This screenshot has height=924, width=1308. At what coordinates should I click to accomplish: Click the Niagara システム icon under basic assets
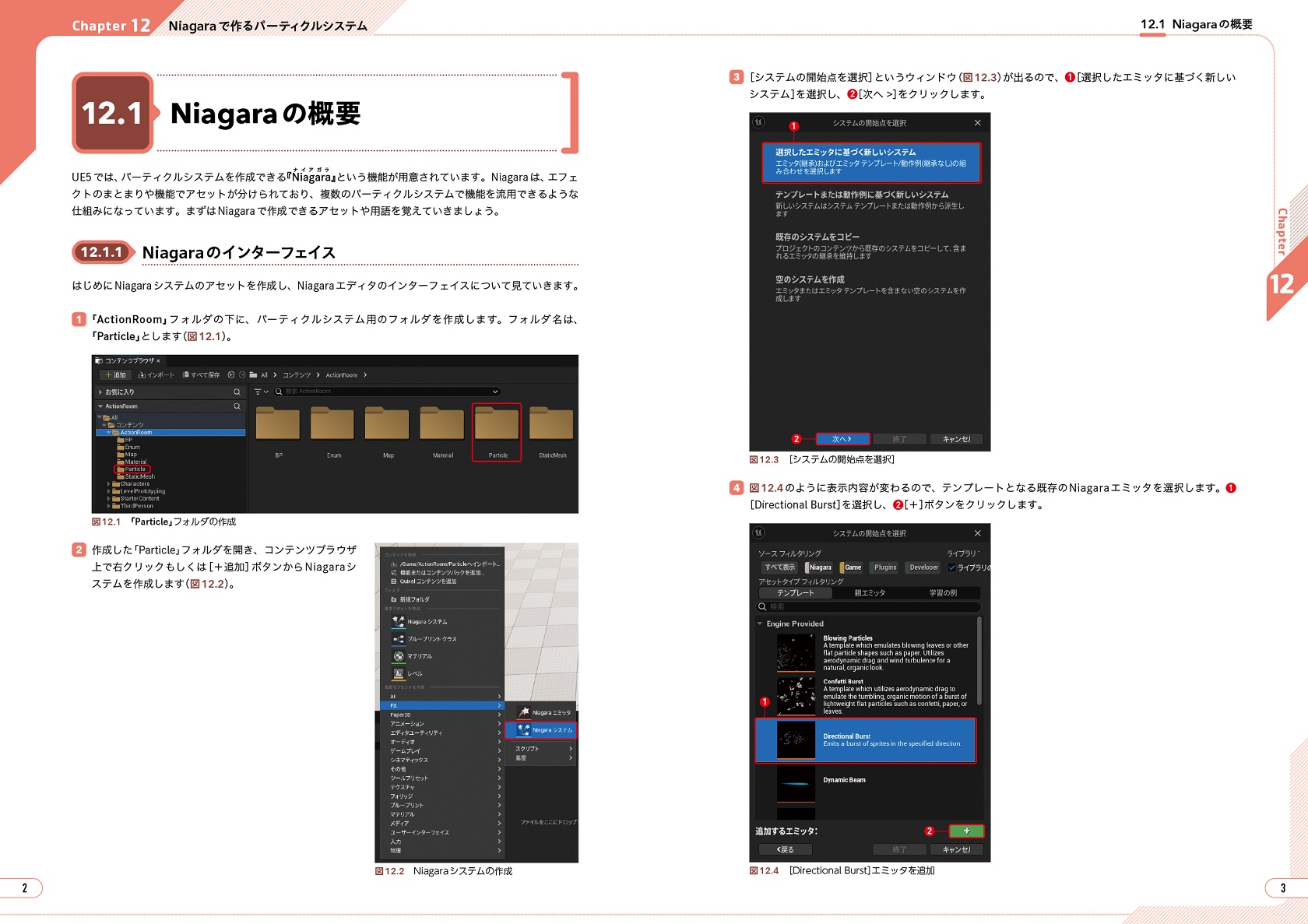pyautogui.click(x=398, y=621)
